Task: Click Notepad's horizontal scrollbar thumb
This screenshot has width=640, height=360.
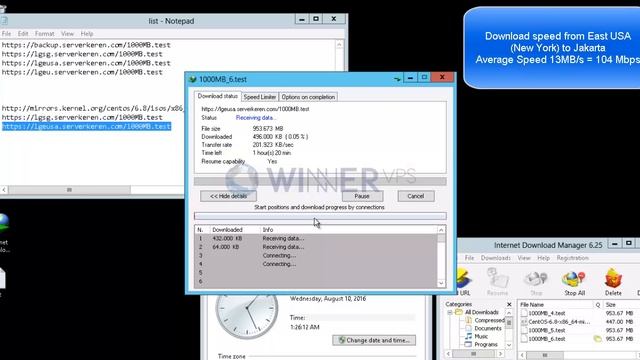Action: pos(69,190)
